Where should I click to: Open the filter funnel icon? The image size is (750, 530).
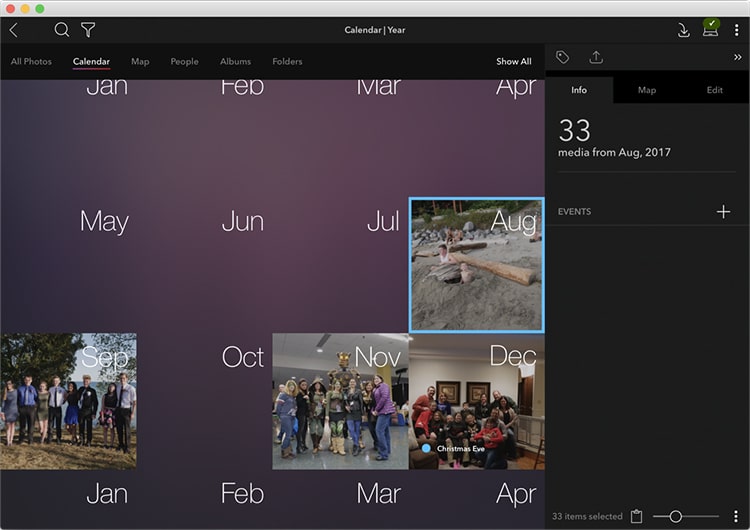pyautogui.click(x=88, y=30)
